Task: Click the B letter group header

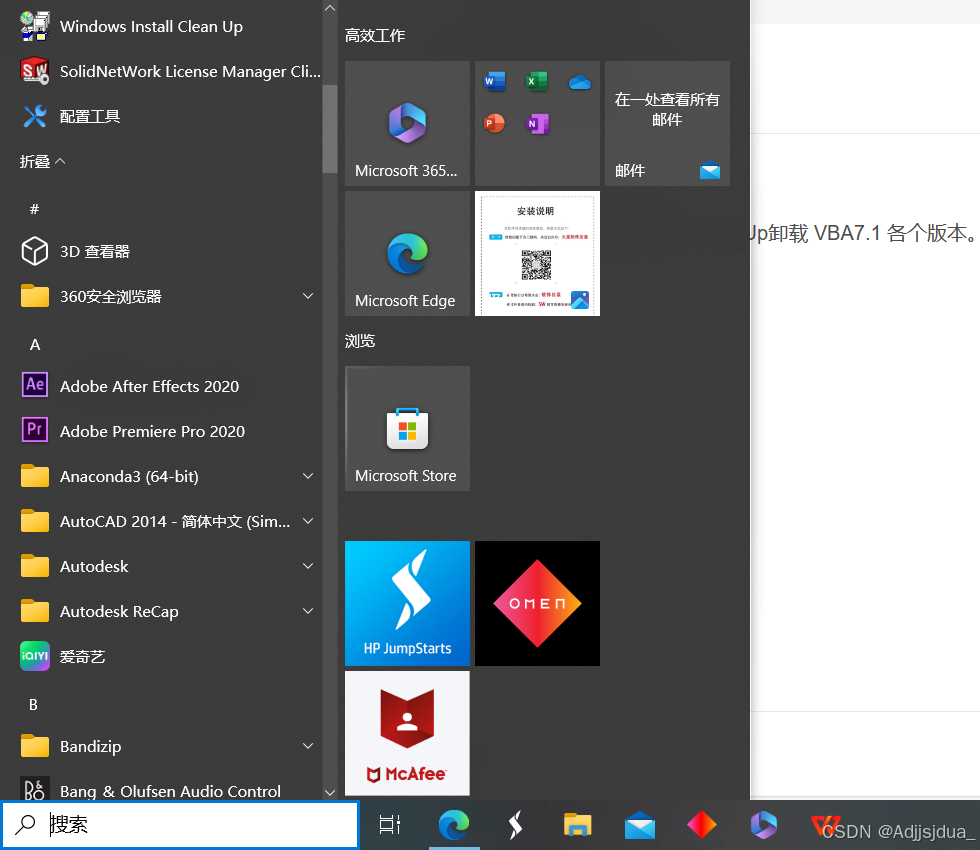Action: (x=34, y=705)
